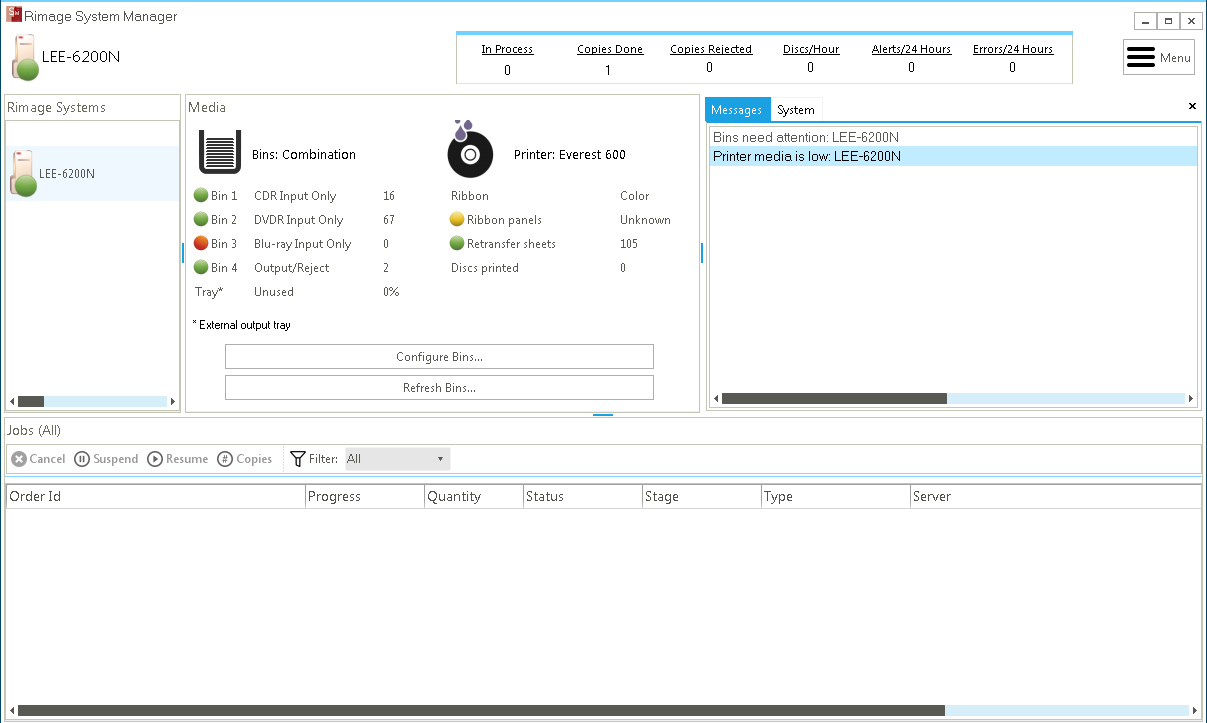This screenshot has height=723, width=1207.
Task: Click the Rimage Systems horizontal scrollbar thumb
Action: [x=31, y=401]
